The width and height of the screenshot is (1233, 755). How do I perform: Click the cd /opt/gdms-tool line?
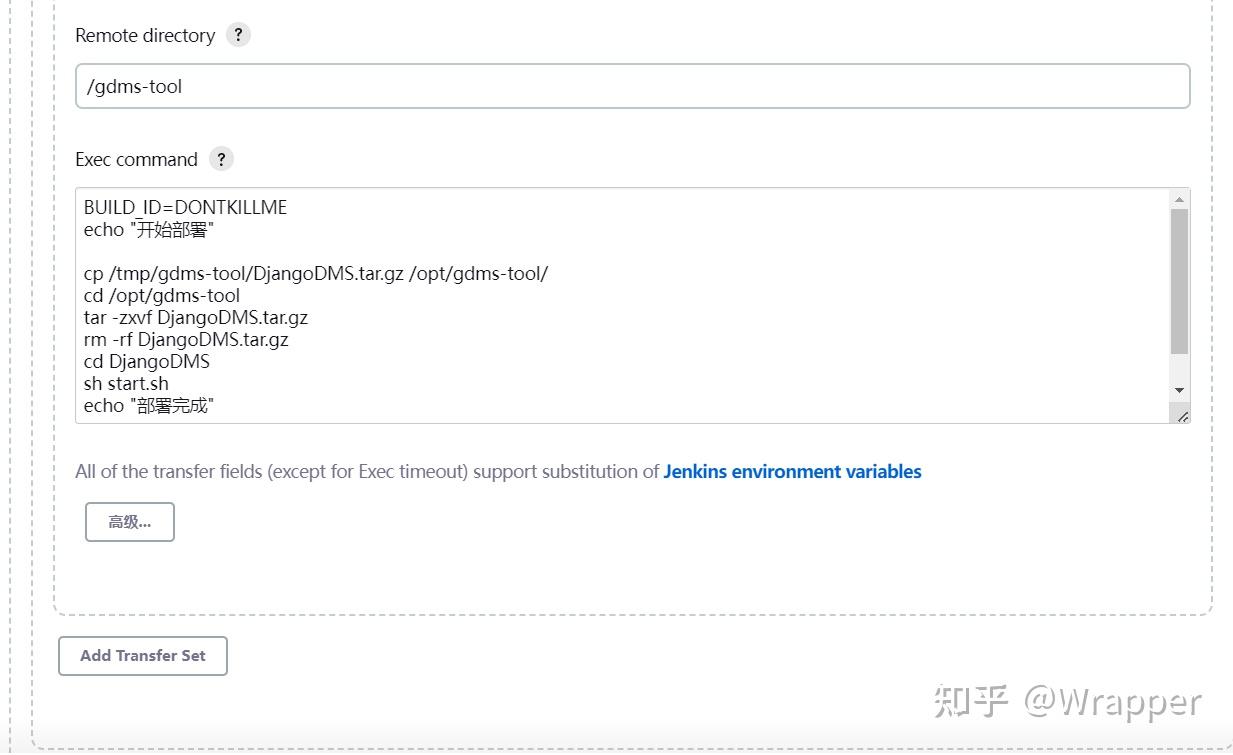tap(162, 296)
